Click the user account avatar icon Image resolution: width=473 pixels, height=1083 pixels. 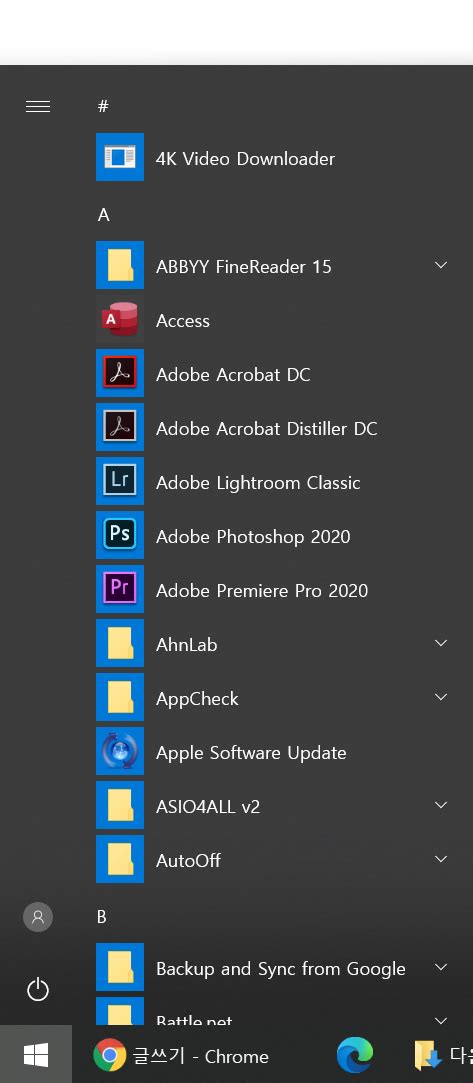pos(38,917)
